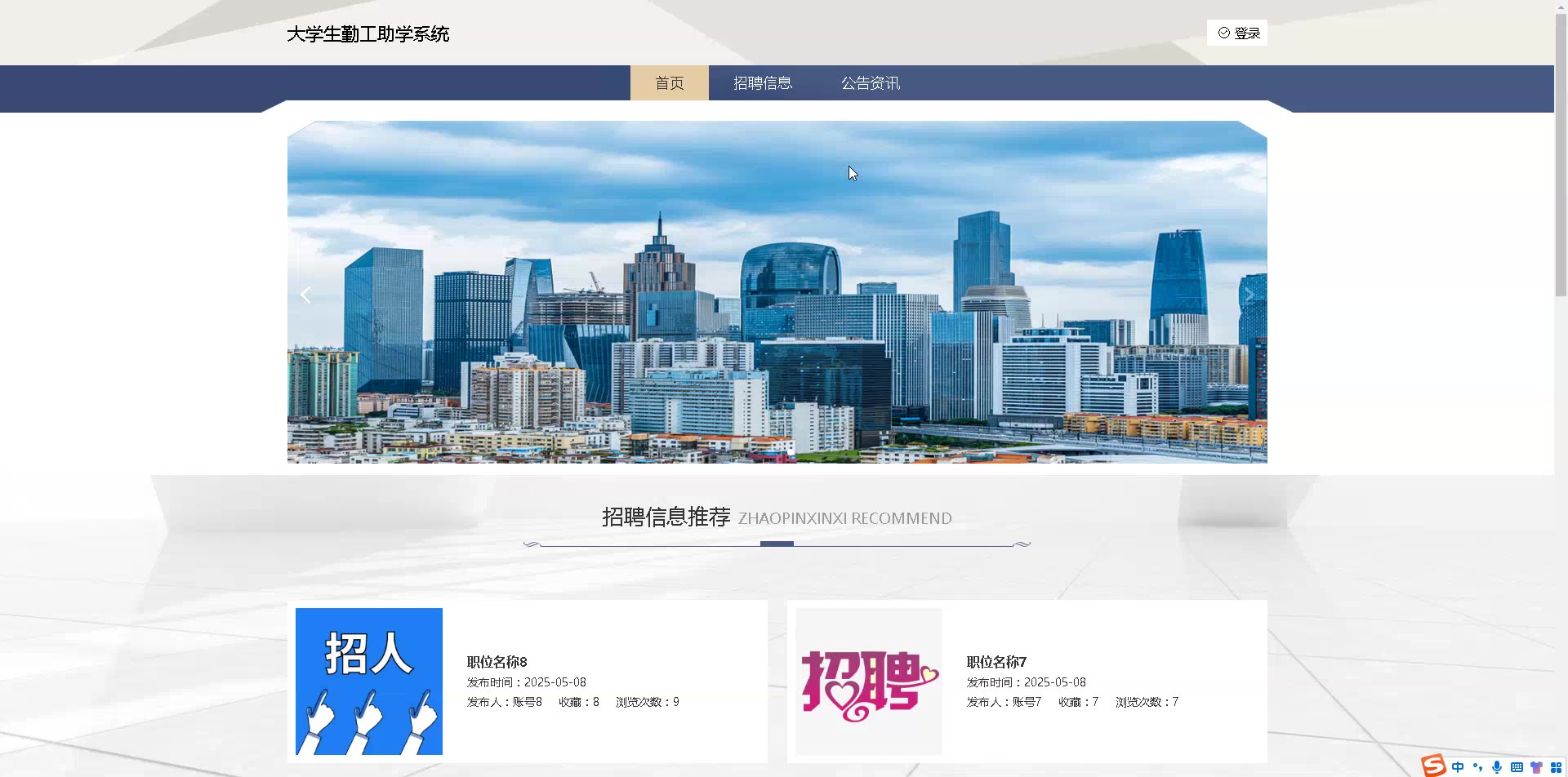Show previous banner slide with left arrow

pos(305,295)
